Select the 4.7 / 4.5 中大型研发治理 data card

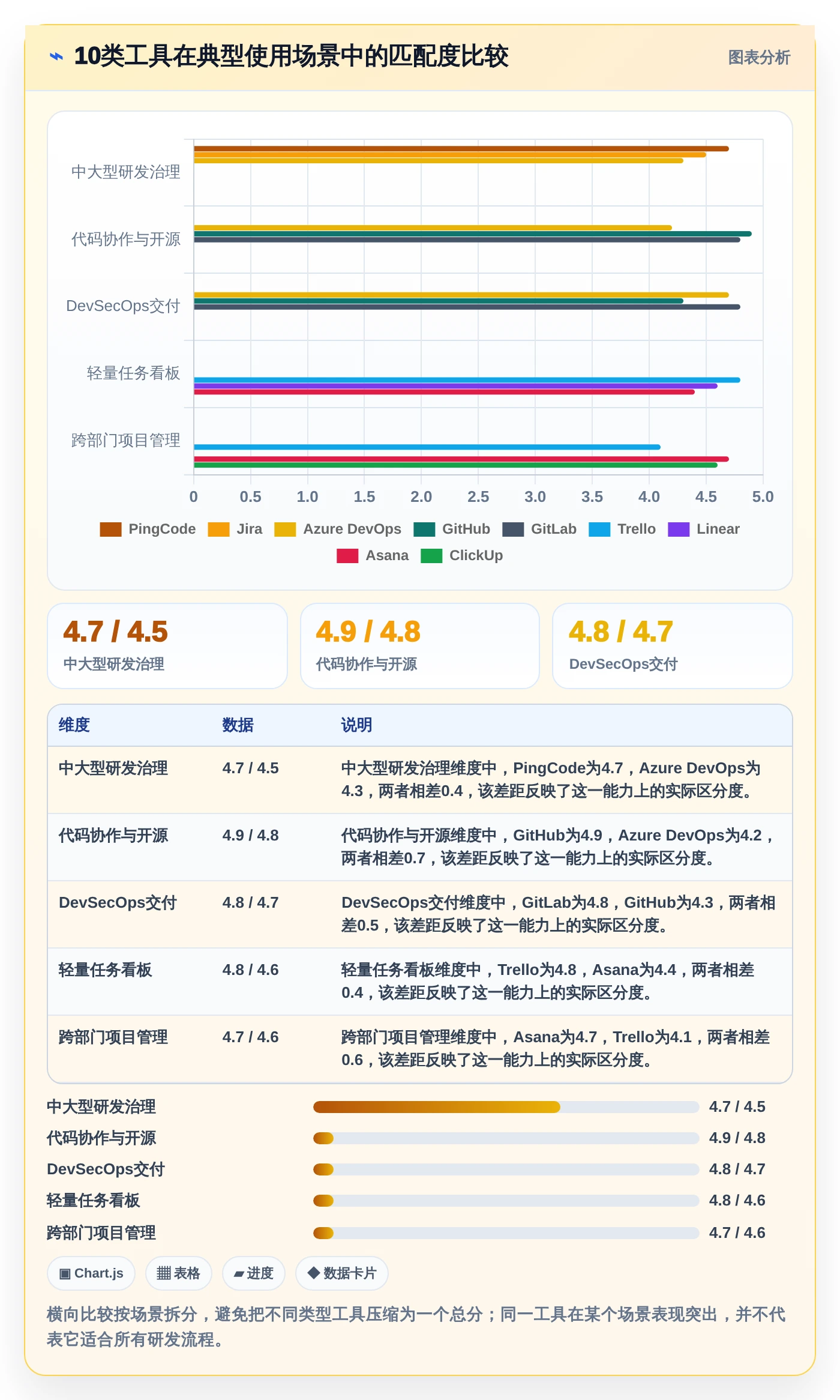167,646
